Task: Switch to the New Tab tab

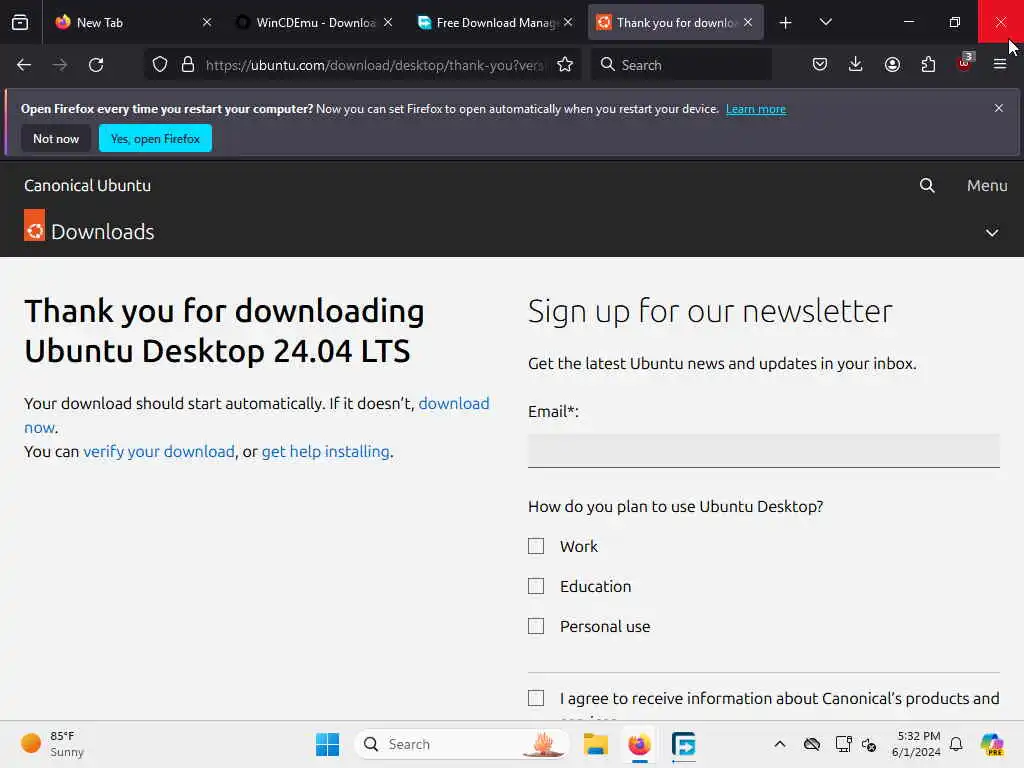Action: pos(134,22)
